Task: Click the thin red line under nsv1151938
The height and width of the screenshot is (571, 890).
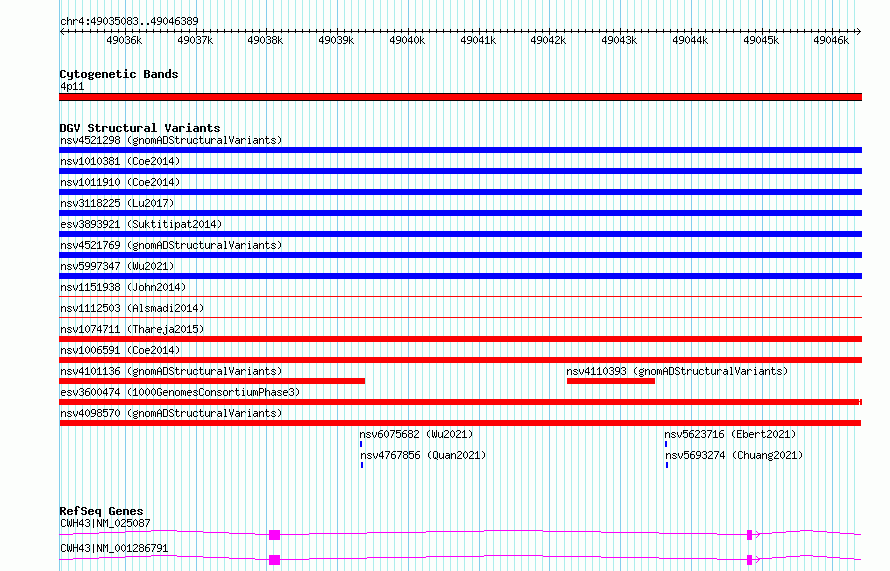Action: click(460, 296)
